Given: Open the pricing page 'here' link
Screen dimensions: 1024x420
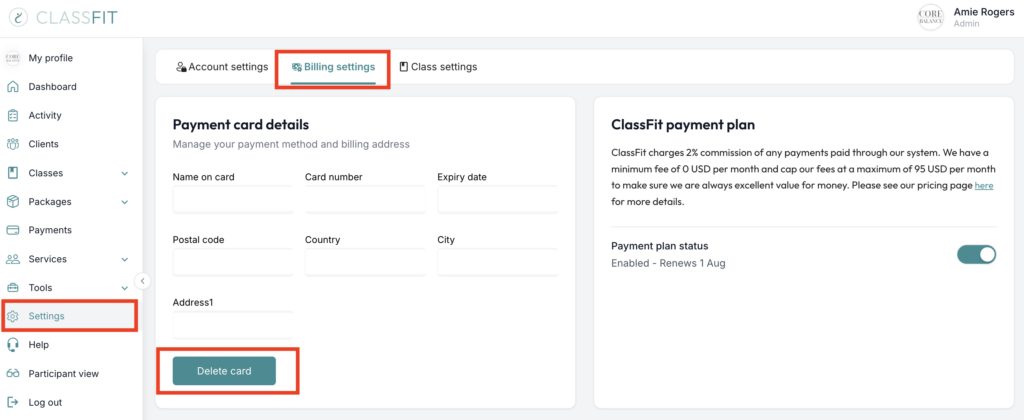Looking at the screenshot, I should tap(984, 186).
